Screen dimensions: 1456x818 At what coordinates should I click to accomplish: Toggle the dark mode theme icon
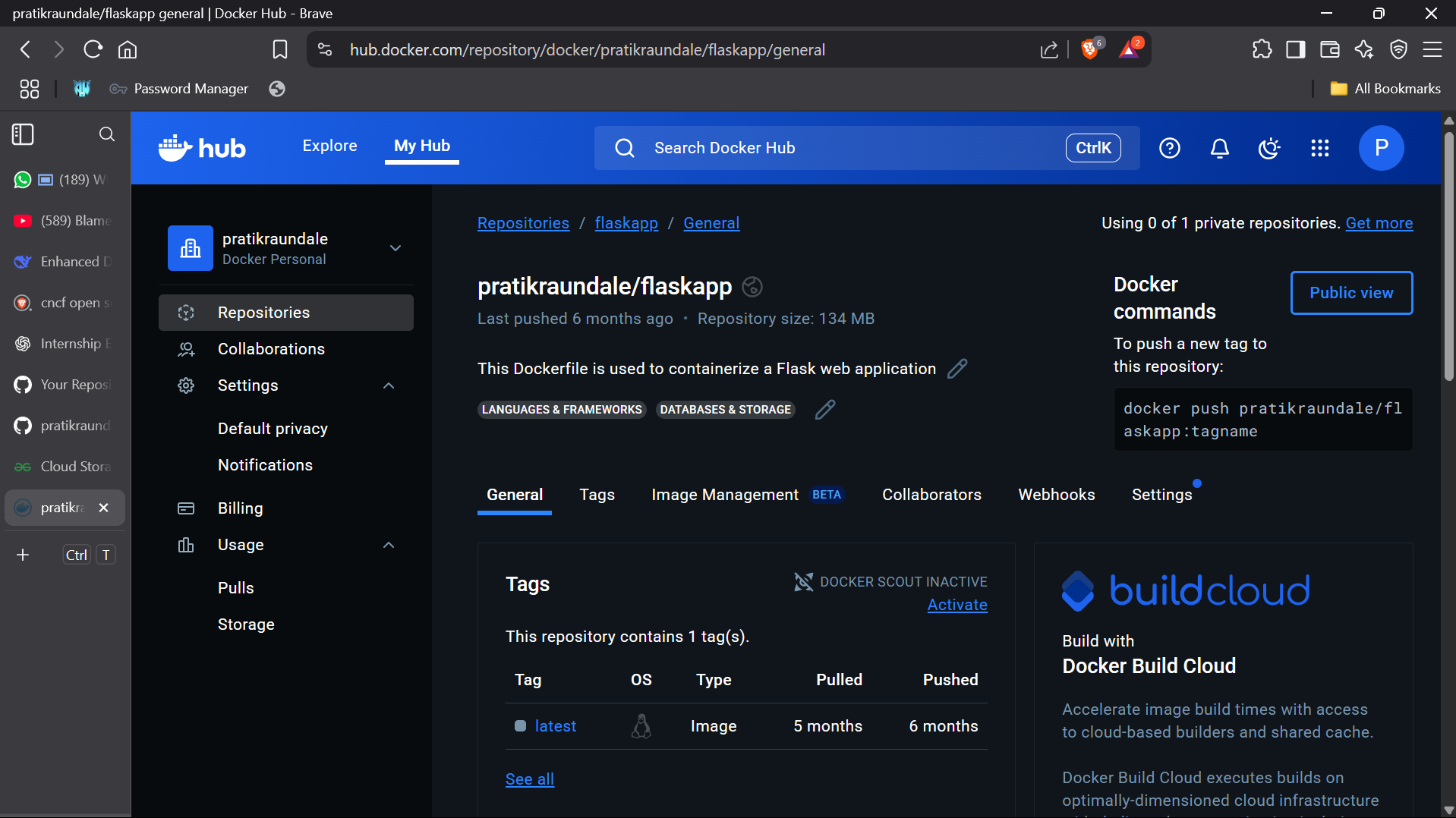[1269, 148]
